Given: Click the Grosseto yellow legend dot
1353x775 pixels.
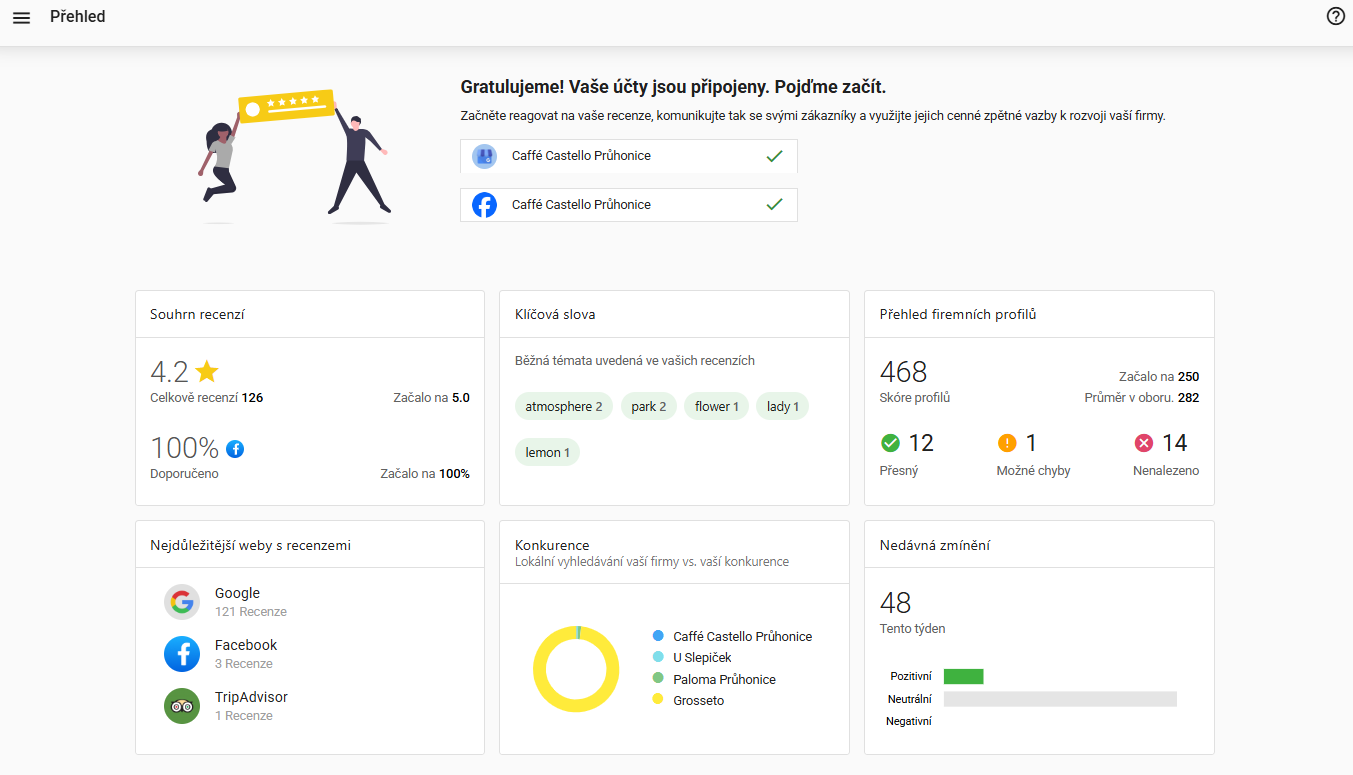Looking at the screenshot, I should click(658, 700).
